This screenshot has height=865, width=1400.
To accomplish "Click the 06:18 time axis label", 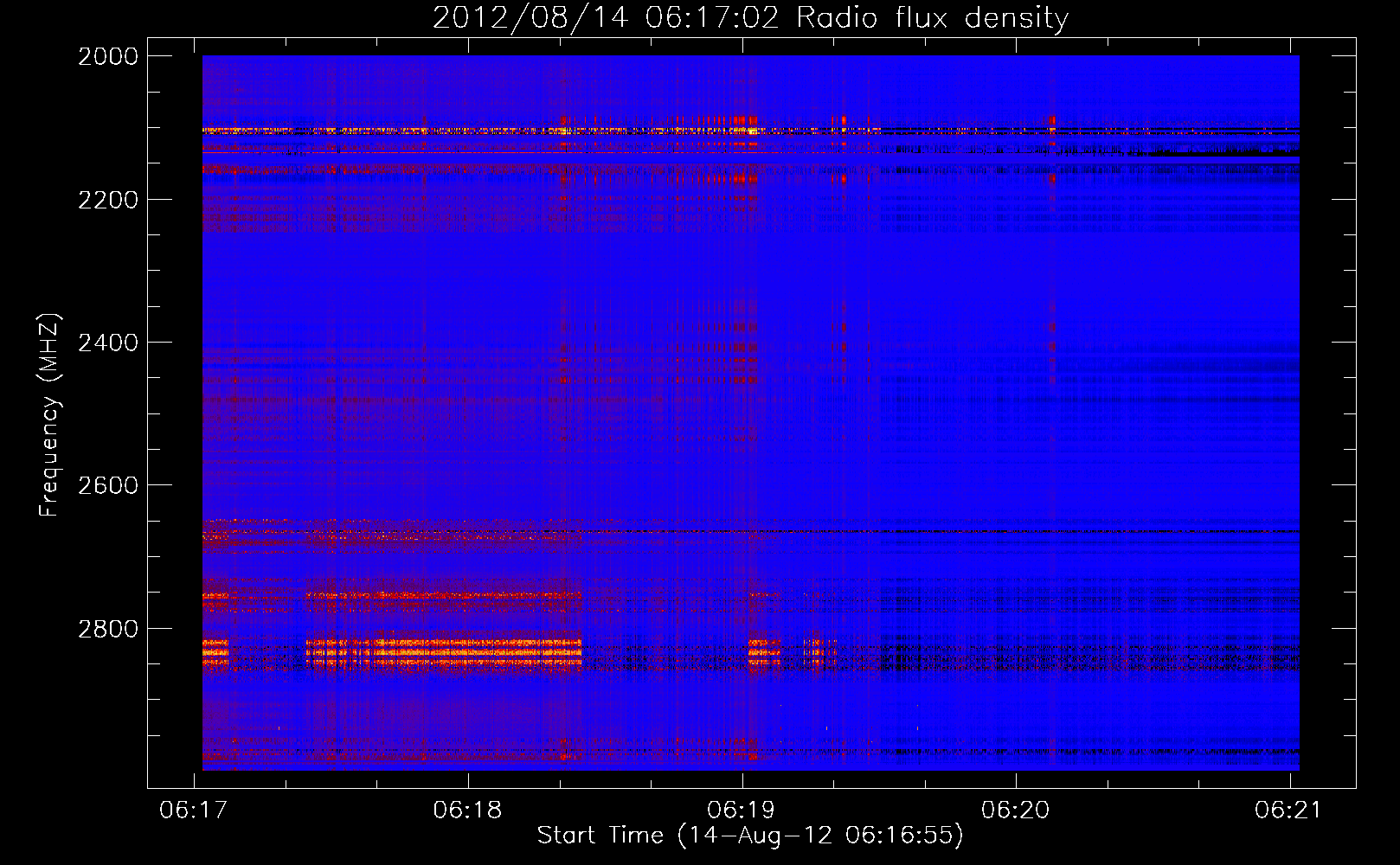I will pyautogui.click(x=468, y=810).
